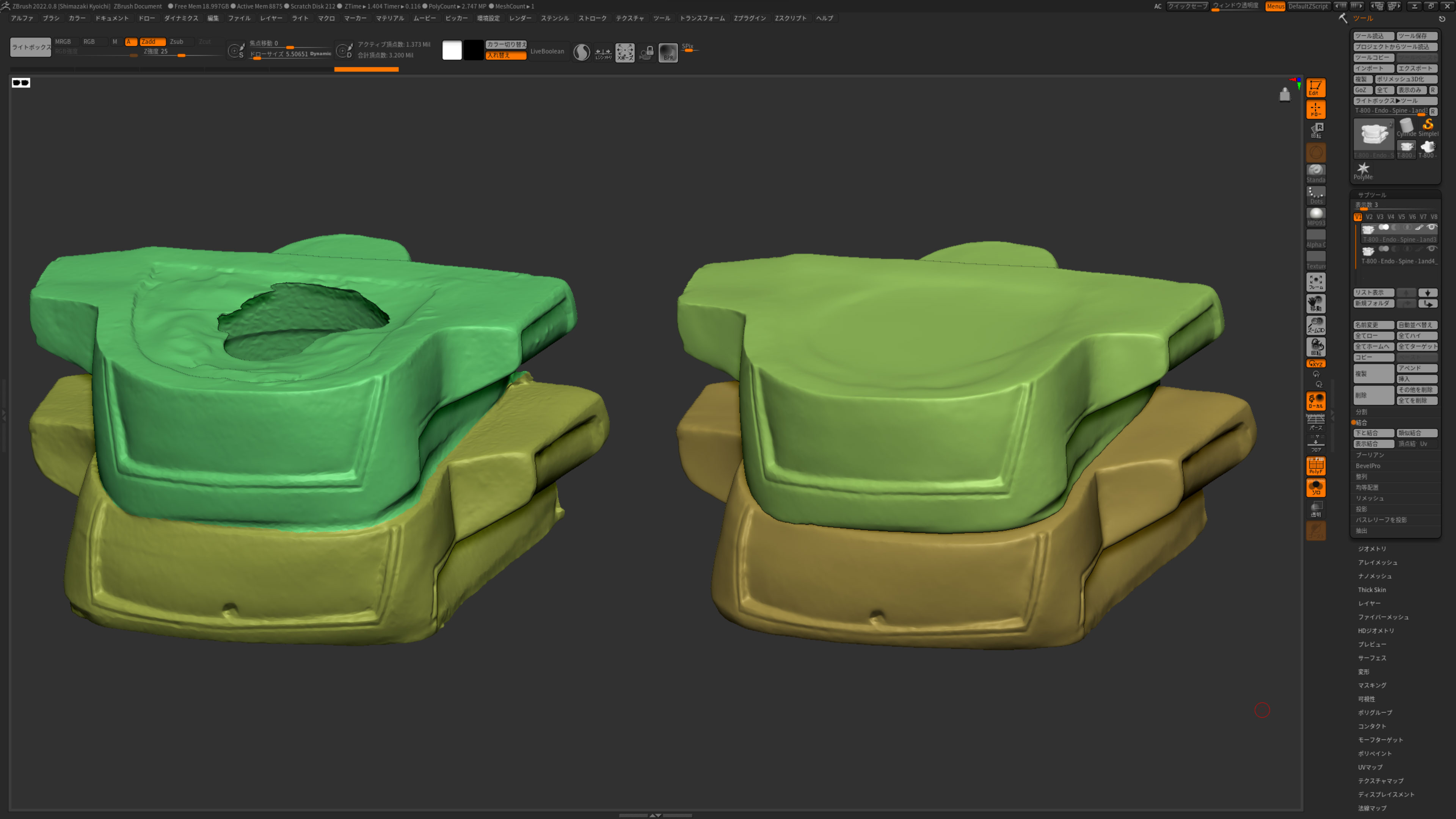Toggle the Zadd mode button
This screenshot has width=1456, height=819.
click(x=152, y=42)
